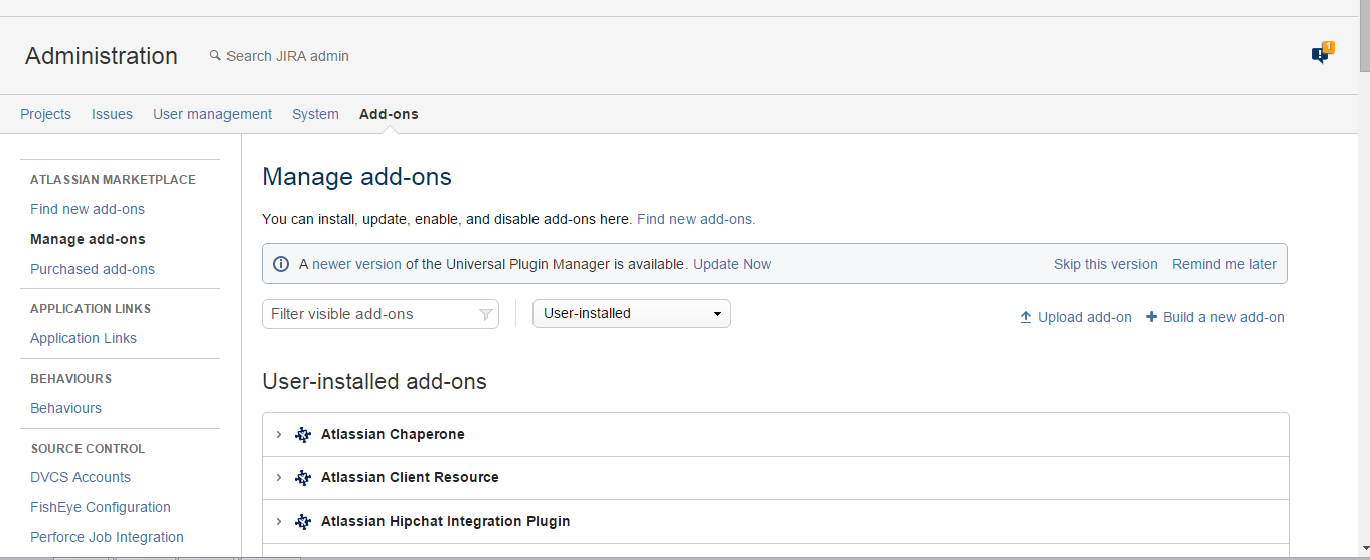
Task: Select Manage add-ons in sidebar
Action: pyautogui.click(x=87, y=239)
